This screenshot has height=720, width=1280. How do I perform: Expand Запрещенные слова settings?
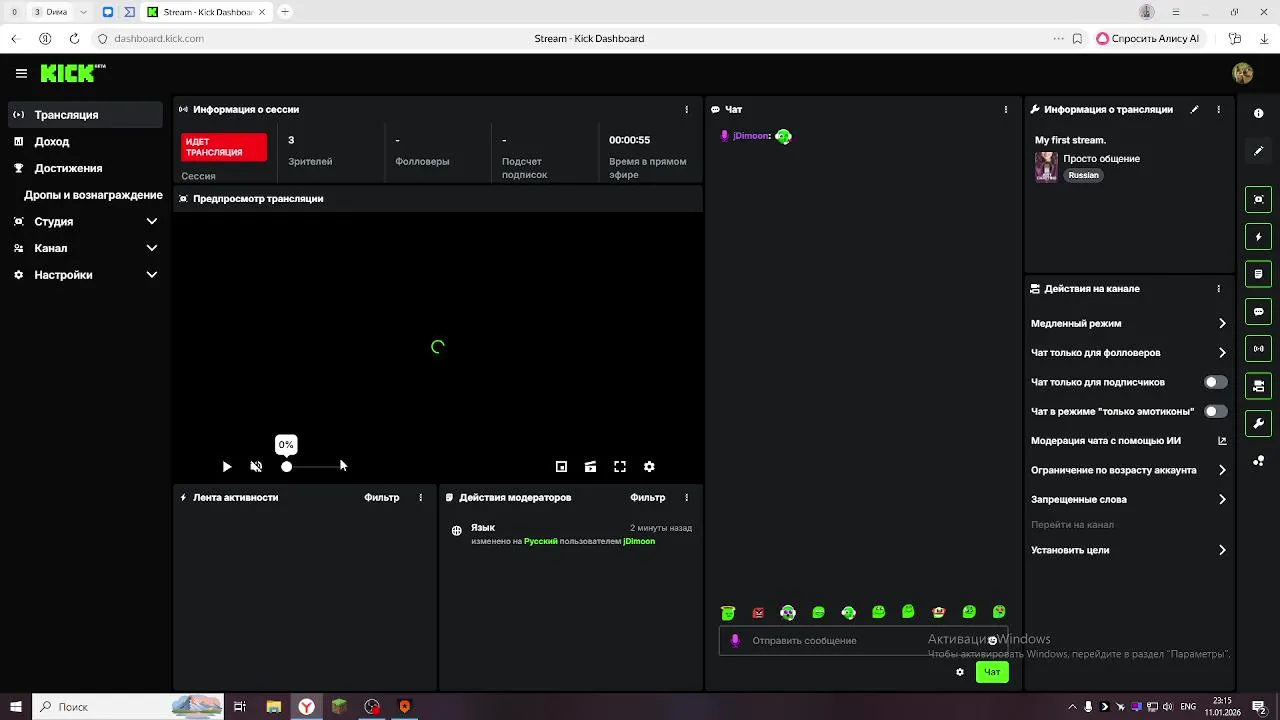pyautogui.click(x=1129, y=499)
